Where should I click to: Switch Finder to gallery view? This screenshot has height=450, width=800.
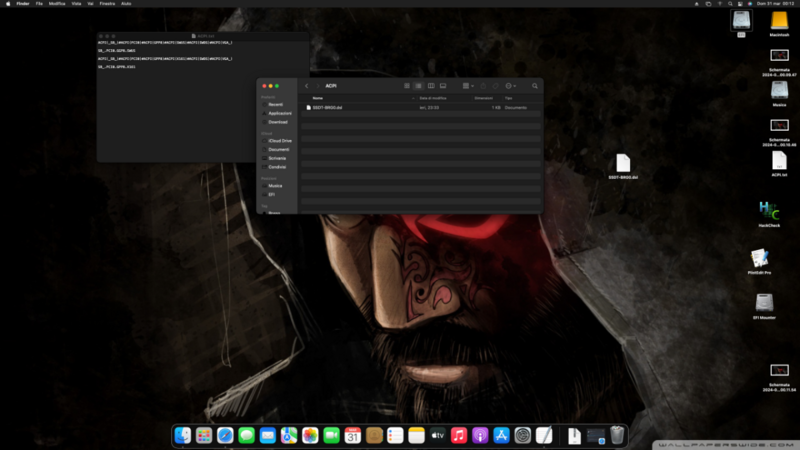coord(443,86)
